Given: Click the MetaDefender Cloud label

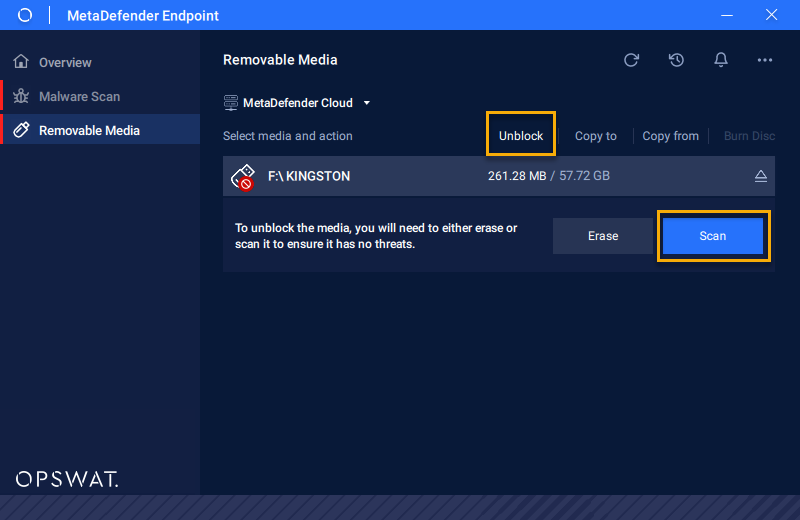Looking at the screenshot, I should tap(297, 103).
